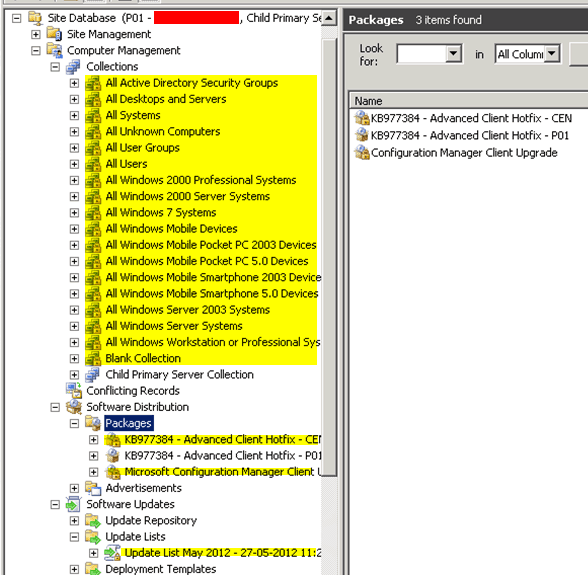The image size is (588, 575).
Task: Click the All Windows 7 Systems icon
Action: pos(93,213)
